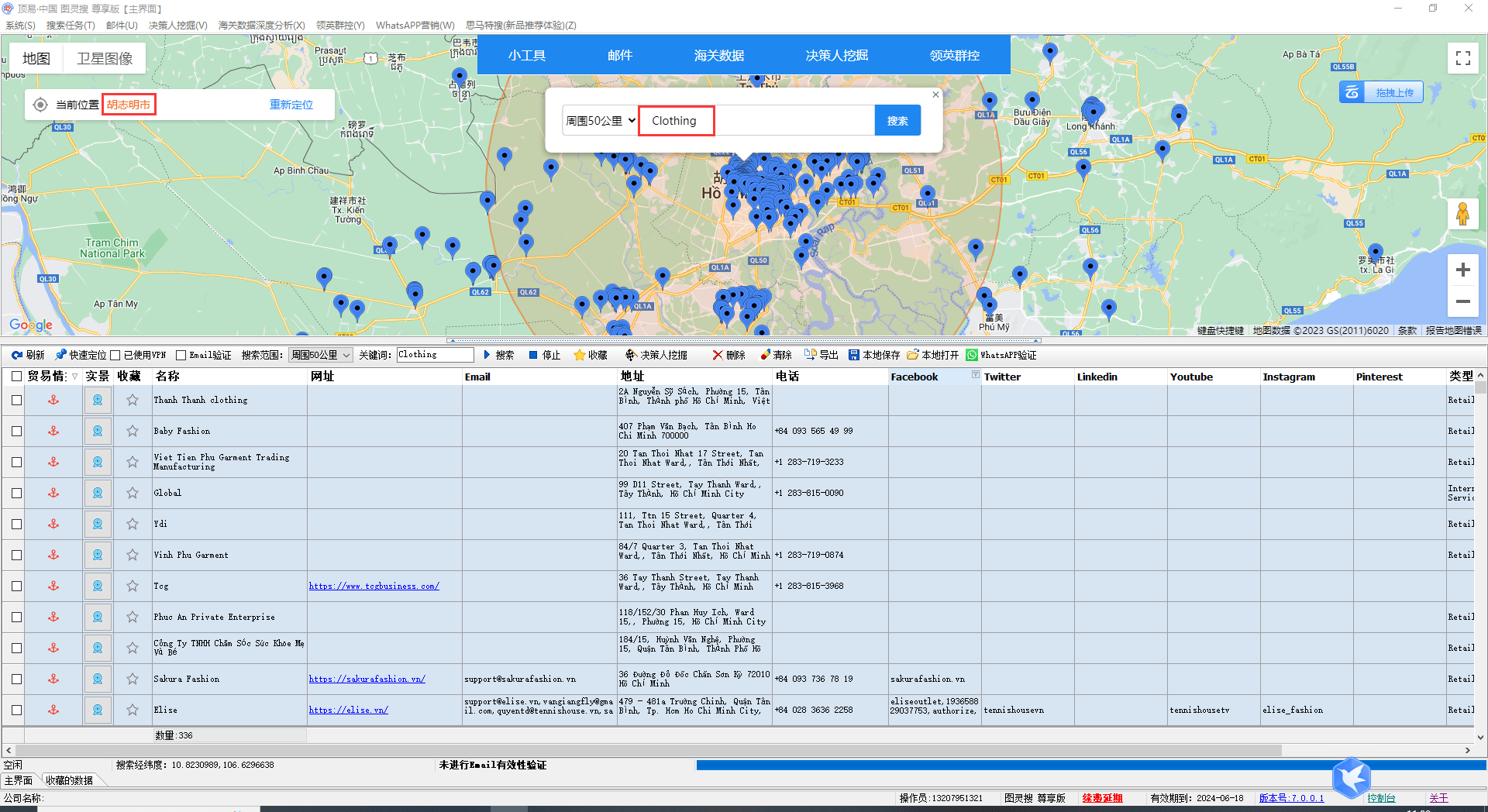Expand the Facebook column filter arrow
The height and width of the screenshot is (812, 1488).
click(x=976, y=375)
